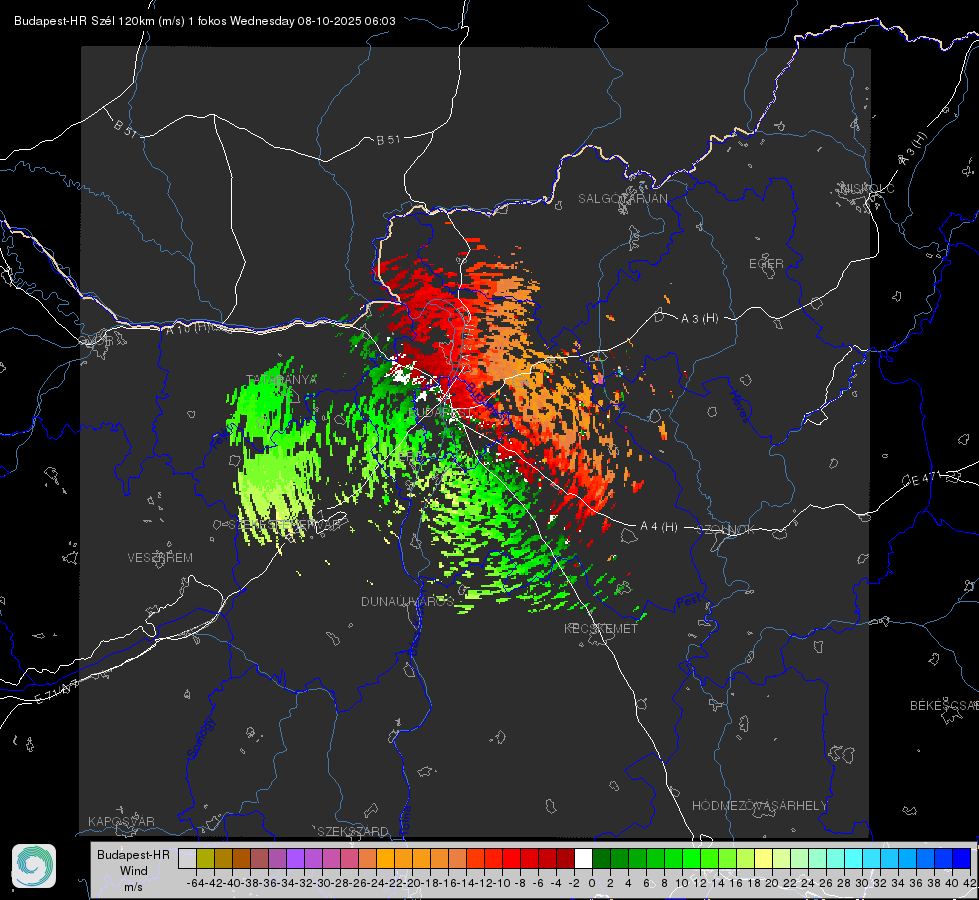Click the DUNAÚJVÁROS city label
The image size is (979, 900).
pyautogui.click(x=407, y=601)
